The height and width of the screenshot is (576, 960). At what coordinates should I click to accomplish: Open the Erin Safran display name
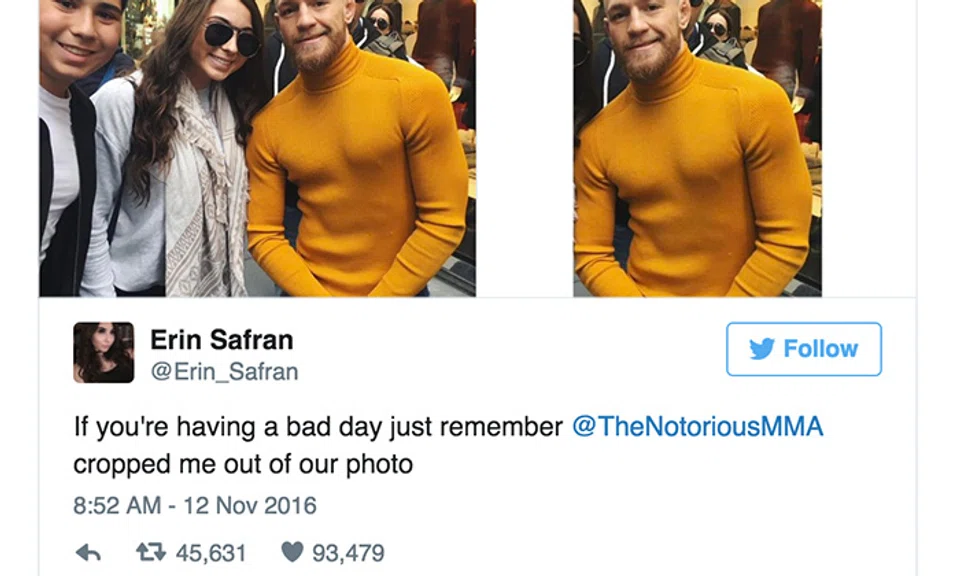pyautogui.click(x=222, y=340)
